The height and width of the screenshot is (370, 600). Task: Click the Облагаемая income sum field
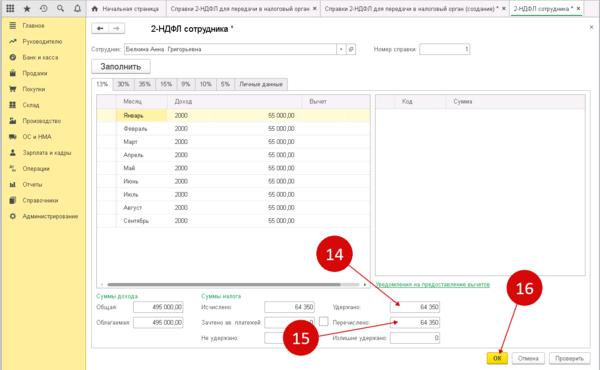[158, 323]
